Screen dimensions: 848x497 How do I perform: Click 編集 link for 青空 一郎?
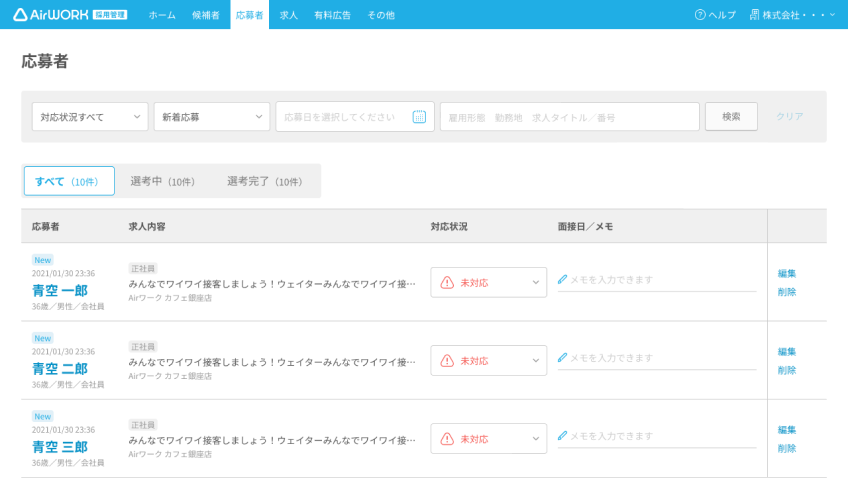tap(787, 274)
